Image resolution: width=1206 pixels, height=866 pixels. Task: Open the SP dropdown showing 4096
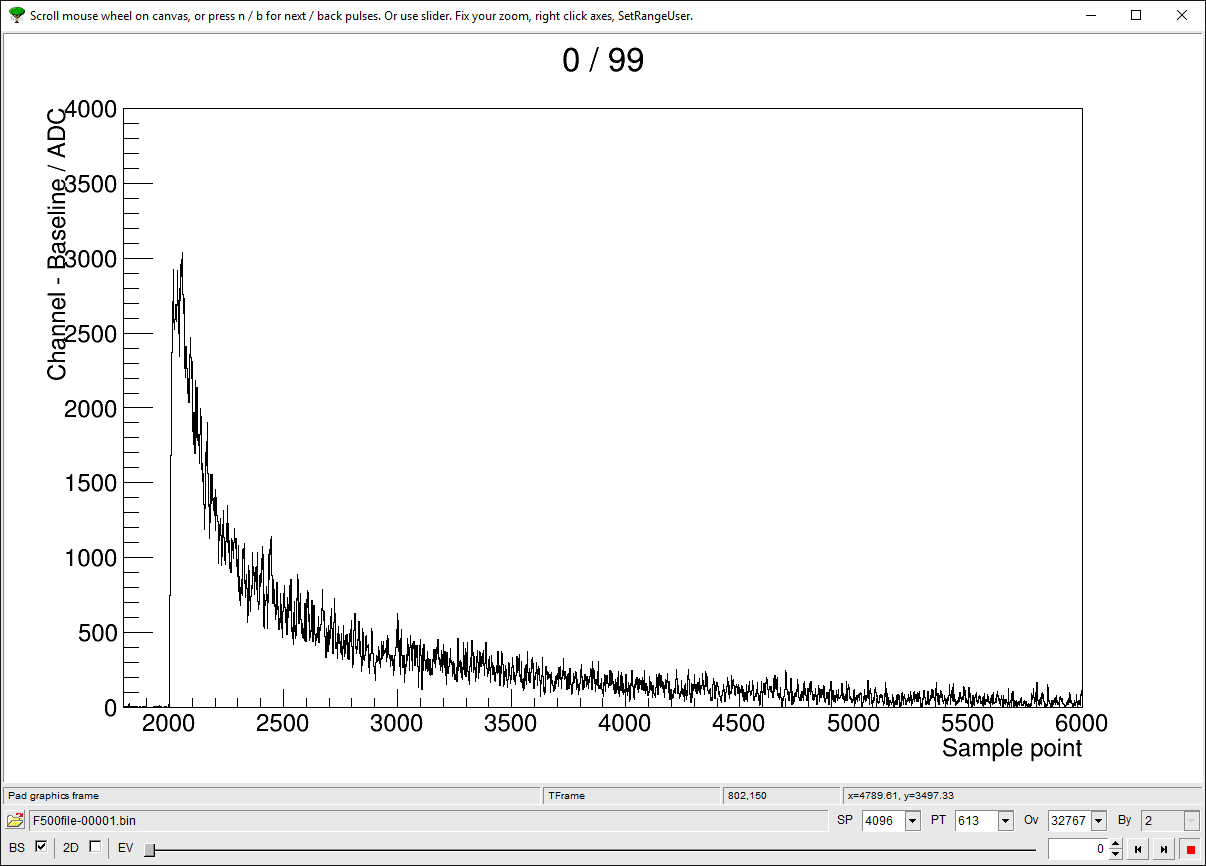click(912, 821)
